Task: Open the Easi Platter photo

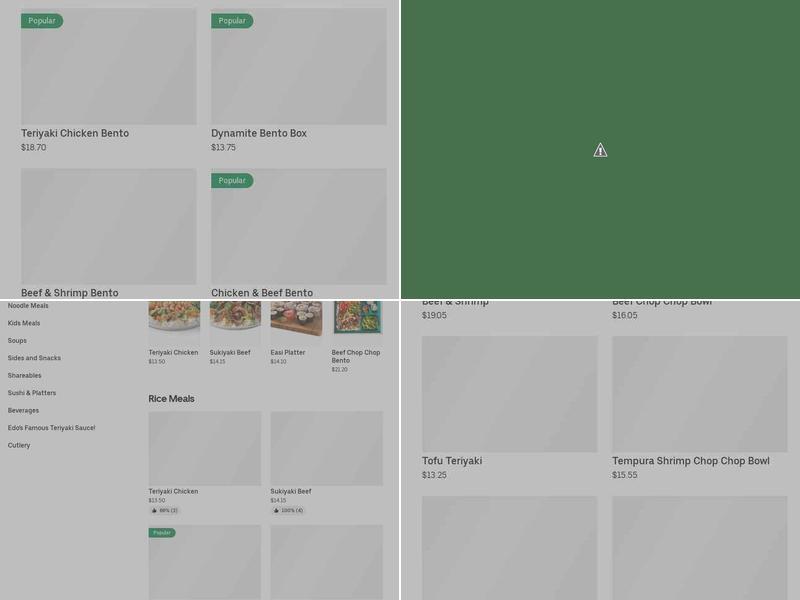Action: click(296, 318)
